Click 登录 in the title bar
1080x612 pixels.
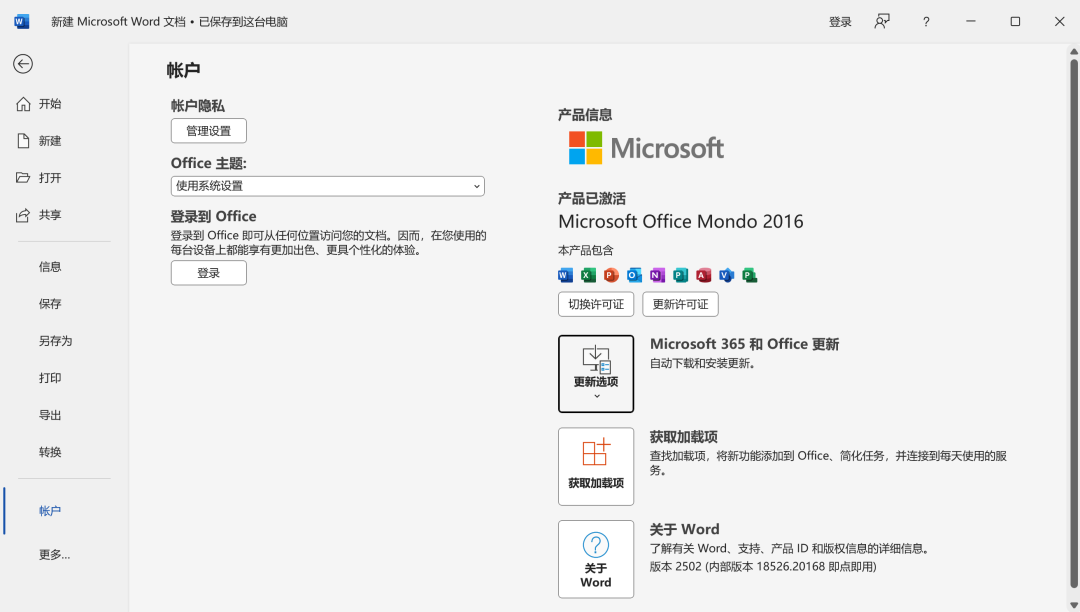[x=840, y=22]
